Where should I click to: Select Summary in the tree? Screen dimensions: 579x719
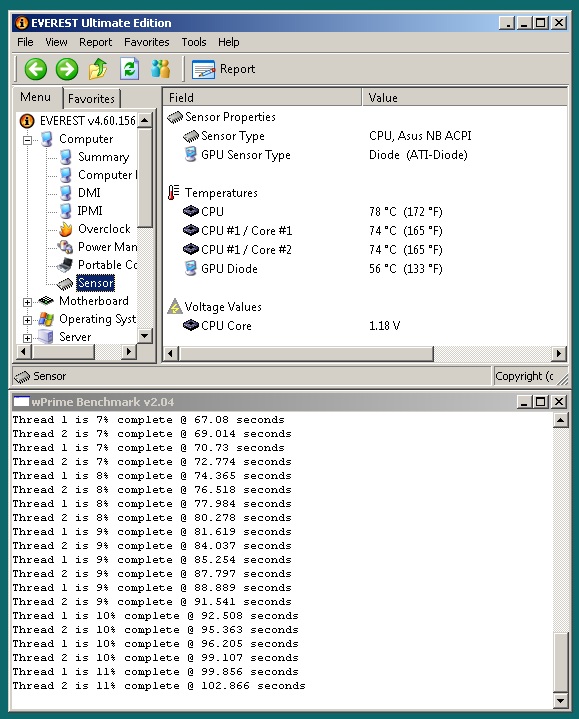tap(104, 157)
